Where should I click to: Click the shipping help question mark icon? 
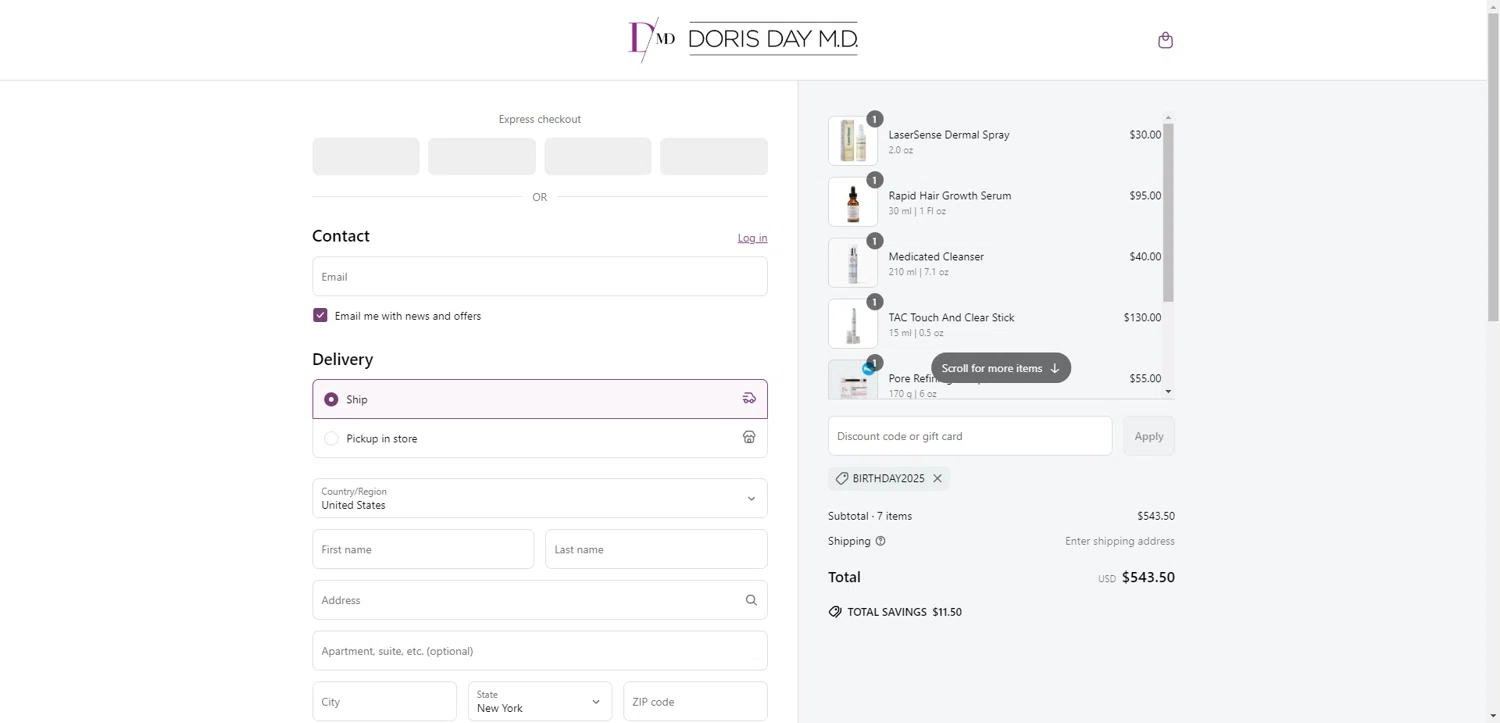tap(880, 541)
